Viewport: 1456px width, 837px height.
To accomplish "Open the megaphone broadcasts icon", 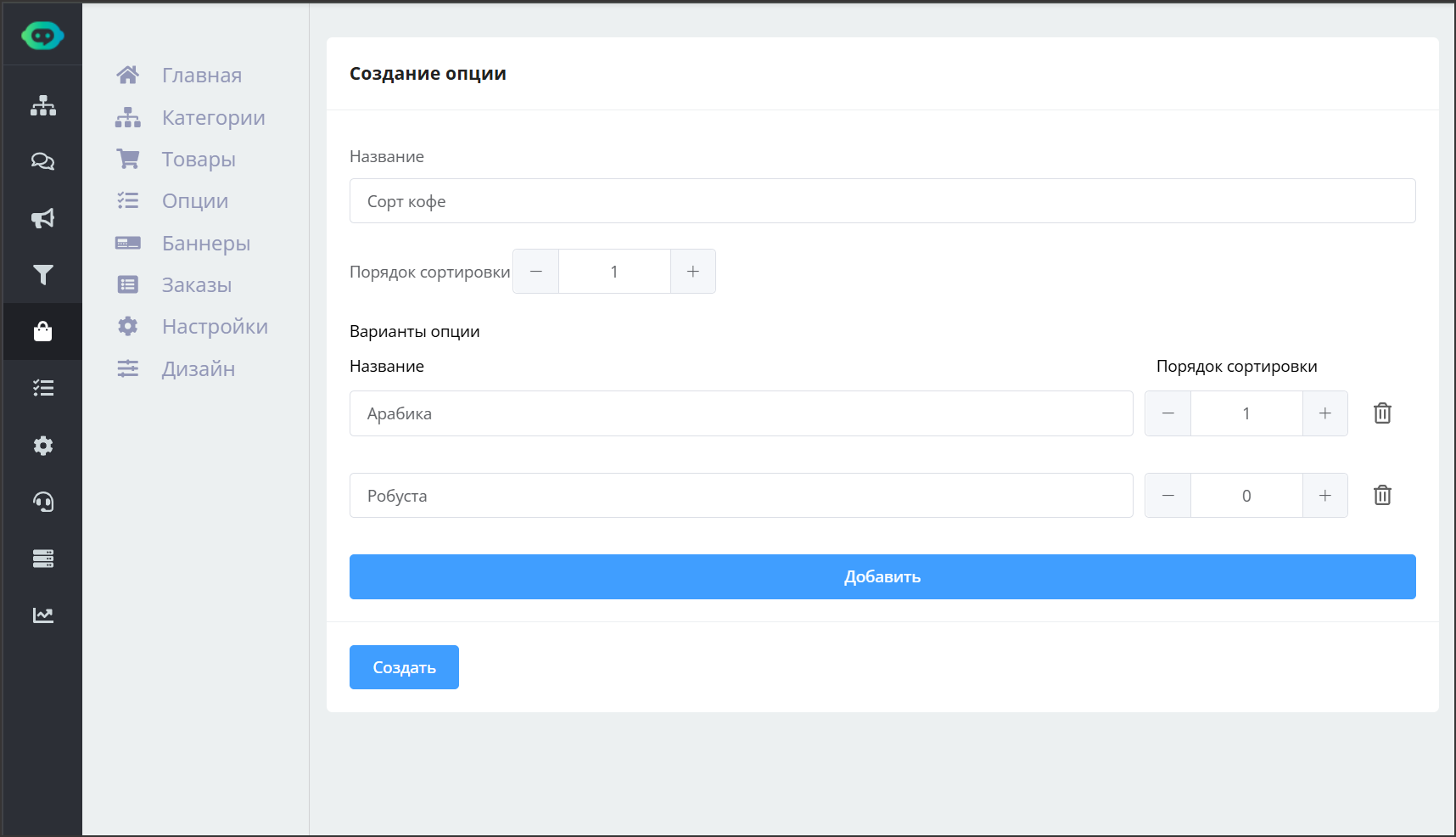I will tap(43, 218).
